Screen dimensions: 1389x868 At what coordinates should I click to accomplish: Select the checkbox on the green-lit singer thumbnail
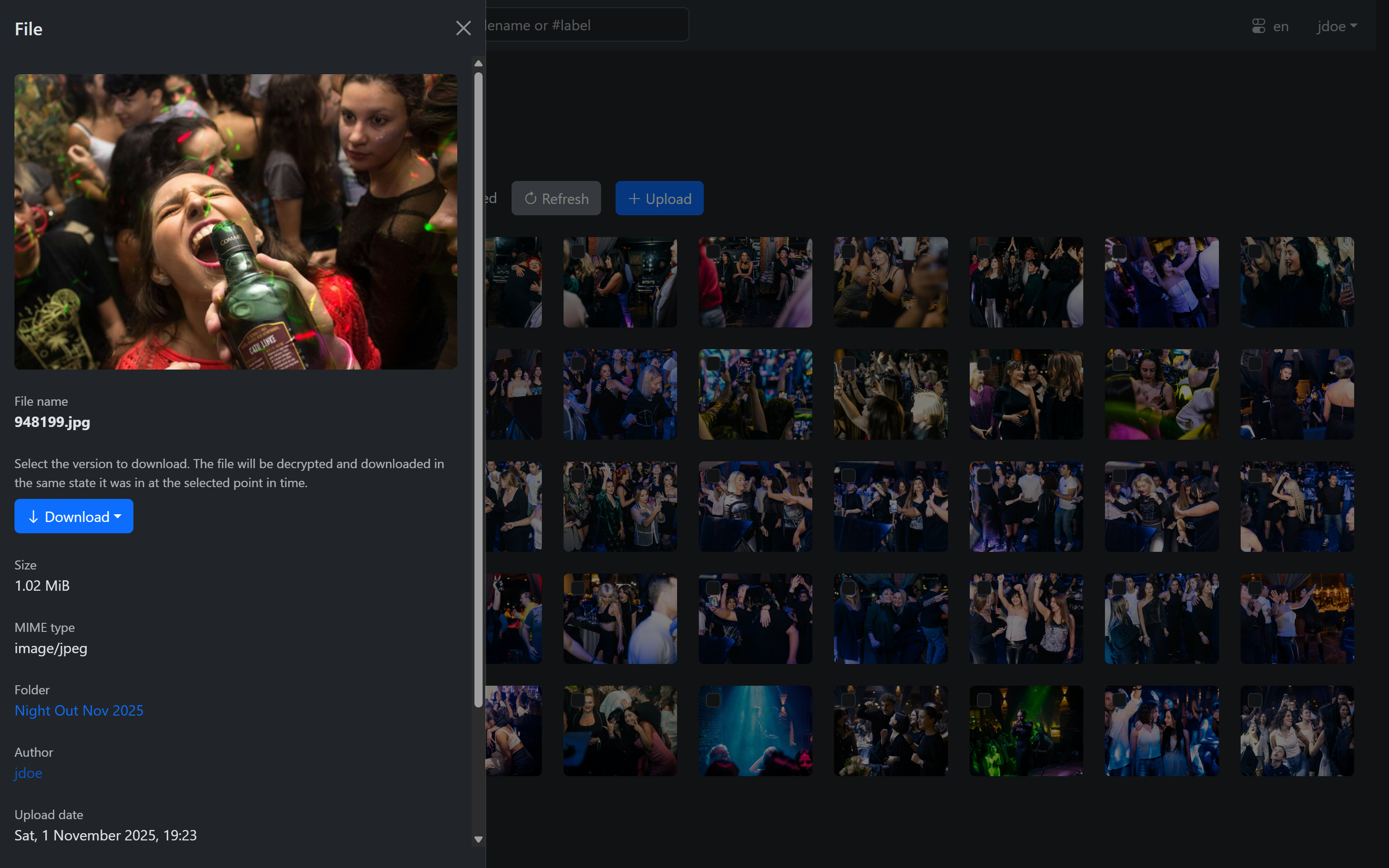(984, 700)
